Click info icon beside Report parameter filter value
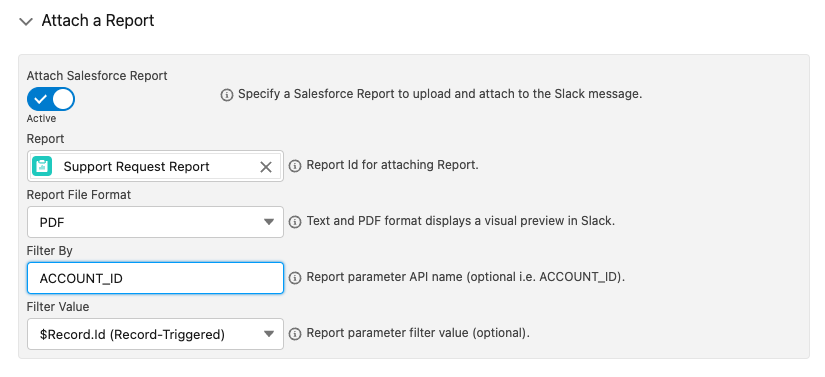This screenshot has height=377, width=825. 295,333
